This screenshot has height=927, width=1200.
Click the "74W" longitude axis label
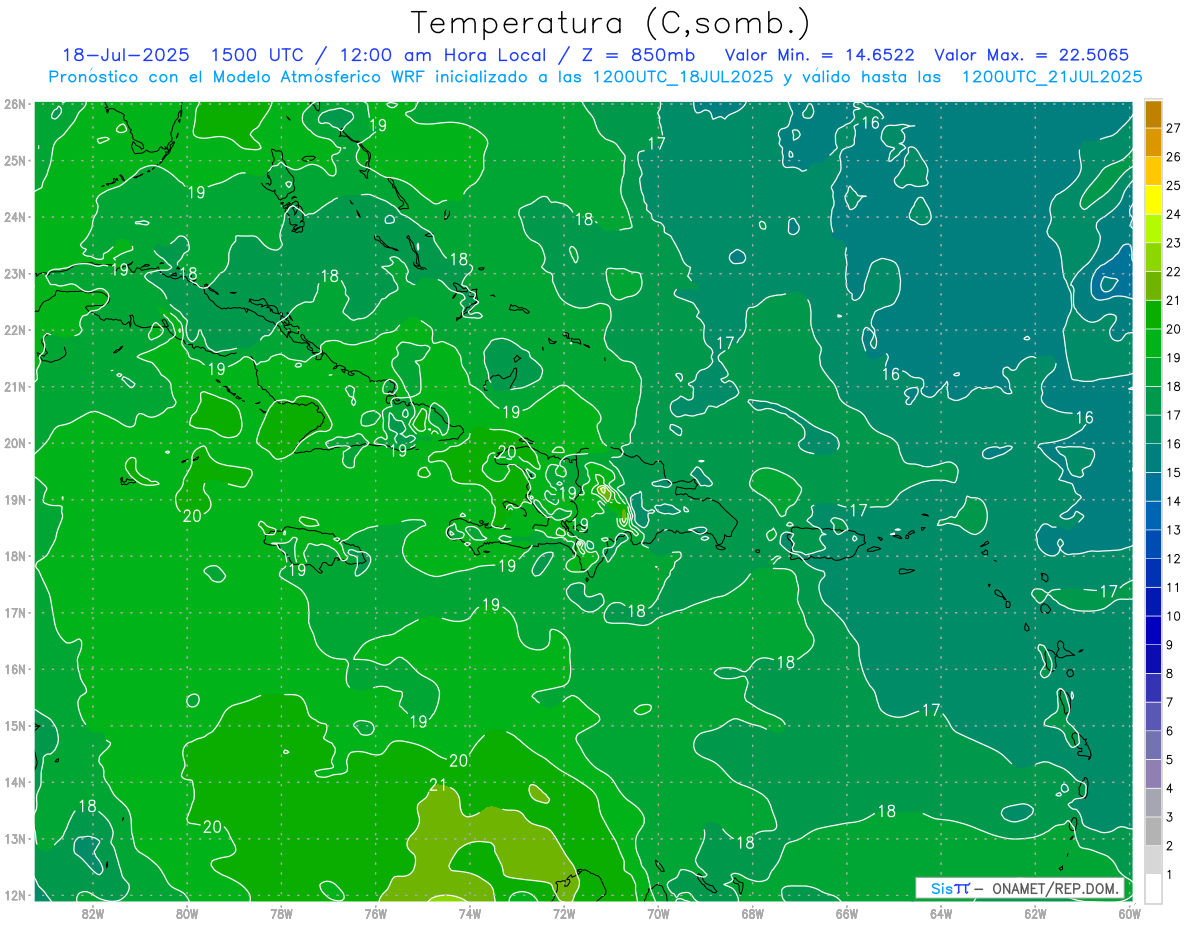pos(470,913)
